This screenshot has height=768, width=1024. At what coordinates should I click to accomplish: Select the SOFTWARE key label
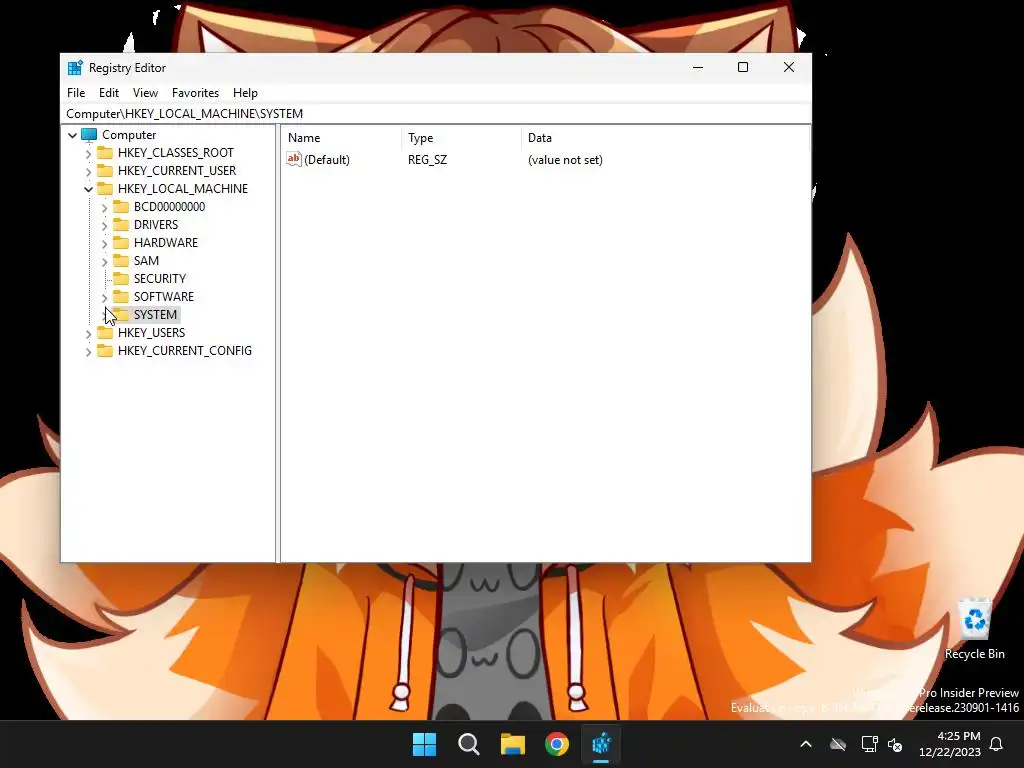[x=163, y=296]
